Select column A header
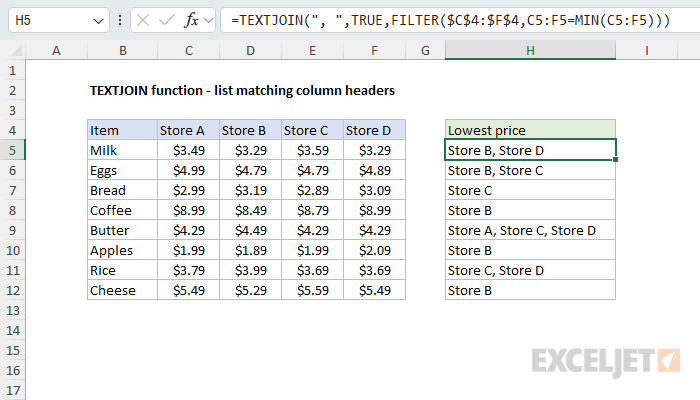Screen dimensions: 700x400 point(56,51)
